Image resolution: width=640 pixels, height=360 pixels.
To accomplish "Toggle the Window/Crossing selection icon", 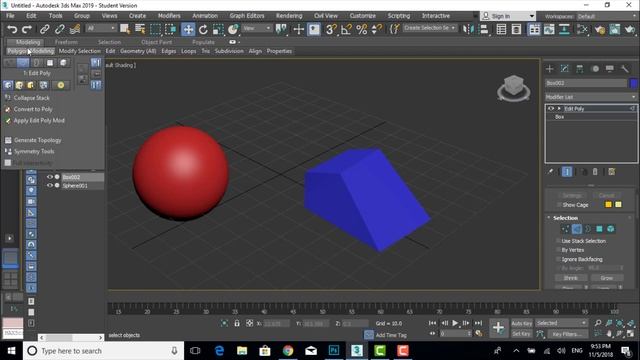I will (x=171, y=29).
